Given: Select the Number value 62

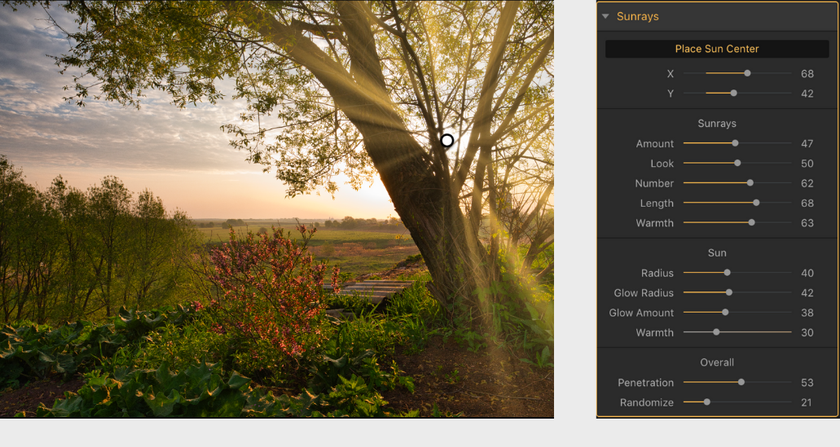Looking at the screenshot, I should coord(807,183).
